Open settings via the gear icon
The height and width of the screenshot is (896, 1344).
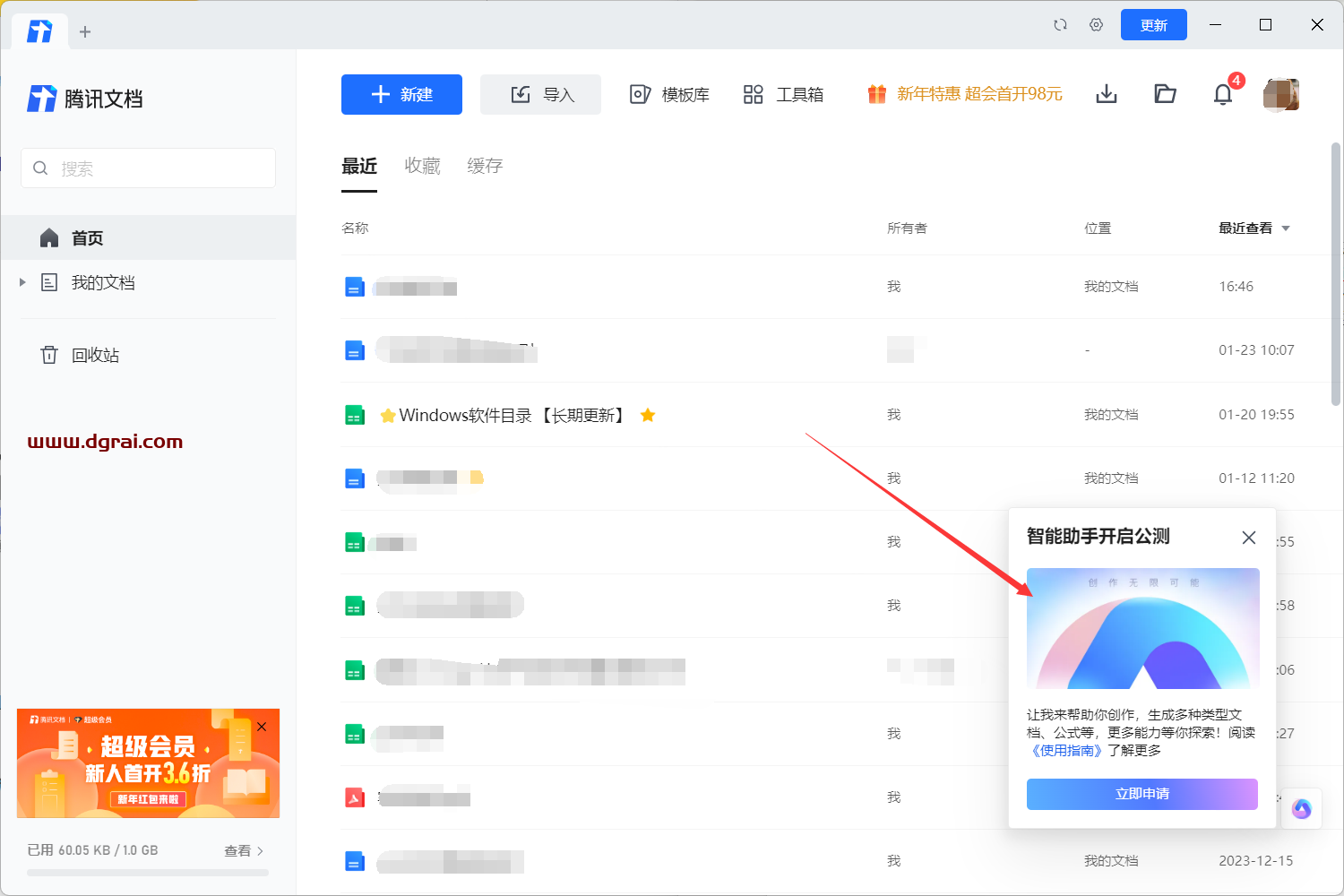pyautogui.click(x=1097, y=25)
